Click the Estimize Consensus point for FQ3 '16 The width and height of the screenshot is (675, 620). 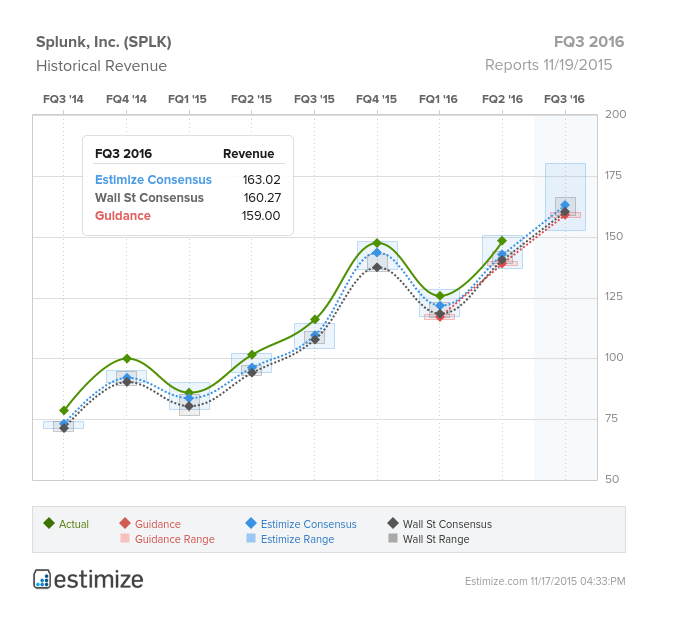pyautogui.click(x=565, y=205)
